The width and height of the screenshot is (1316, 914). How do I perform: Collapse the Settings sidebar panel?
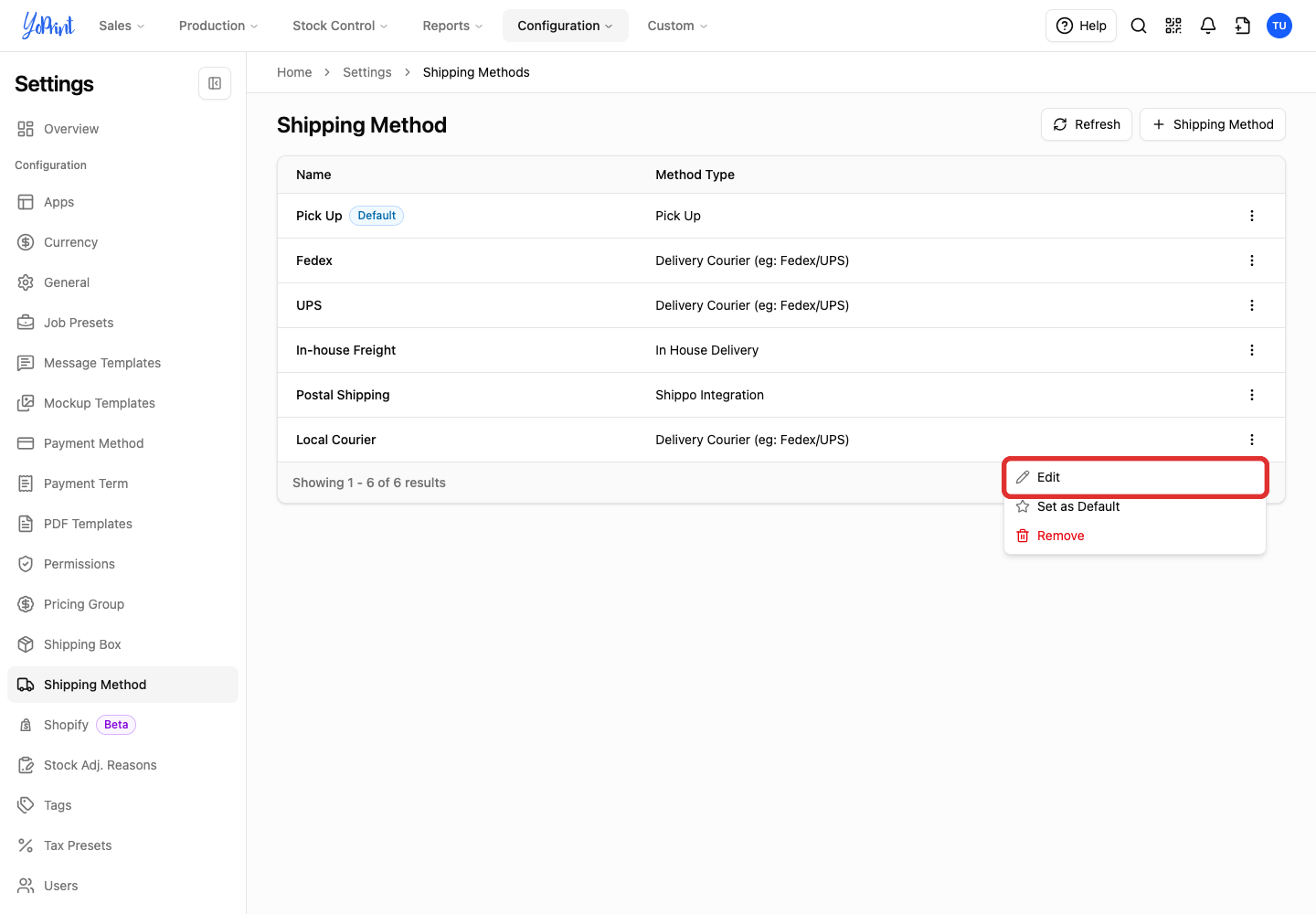pyautogui.click(x=215, y=83)
